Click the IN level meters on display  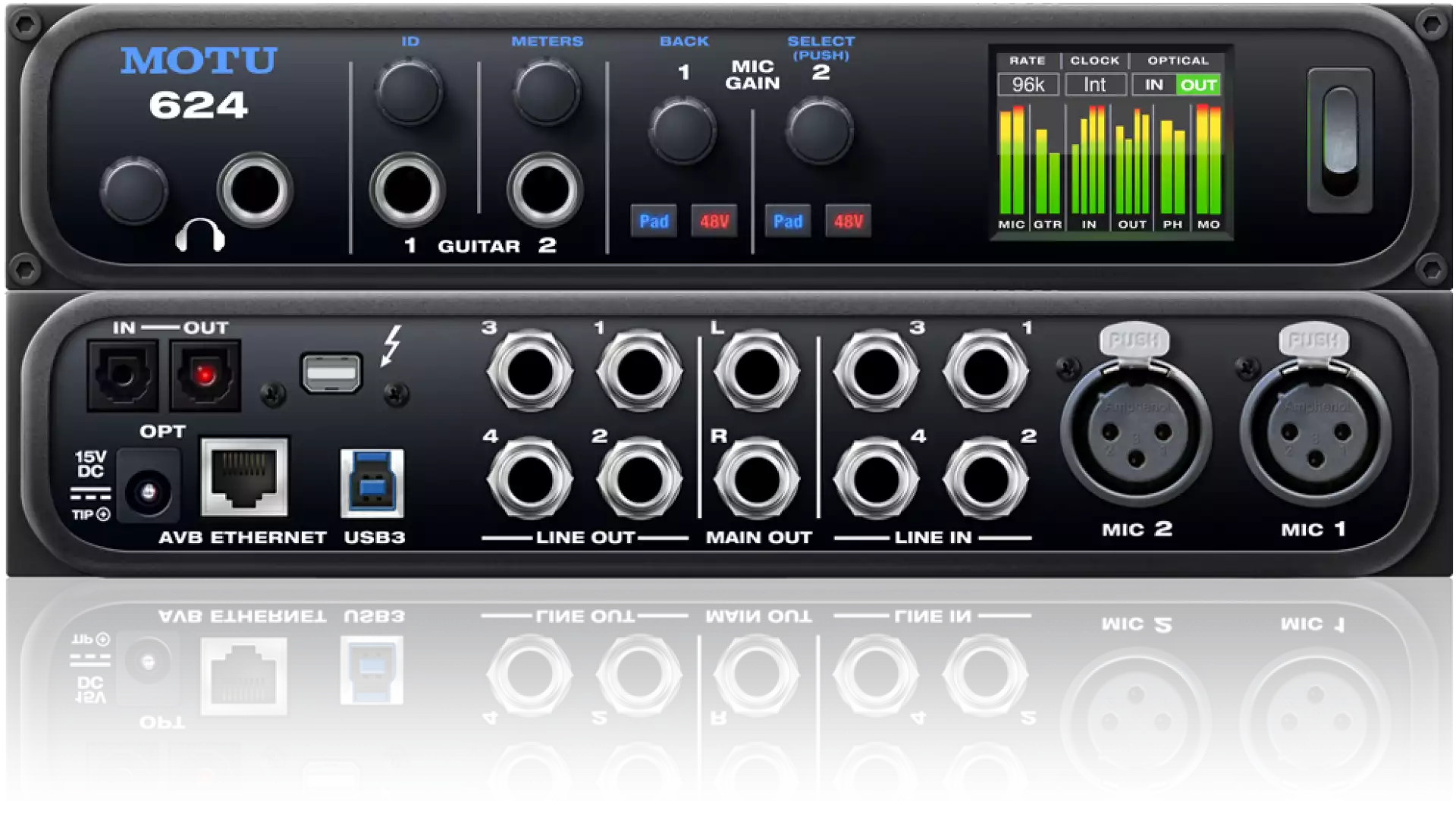point(1089,161)
